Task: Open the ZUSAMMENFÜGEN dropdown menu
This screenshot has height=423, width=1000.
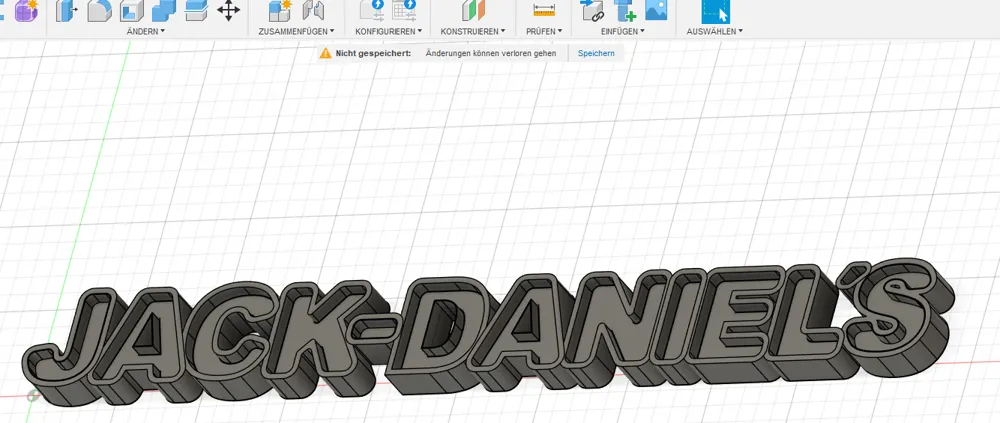Action: 297,31
